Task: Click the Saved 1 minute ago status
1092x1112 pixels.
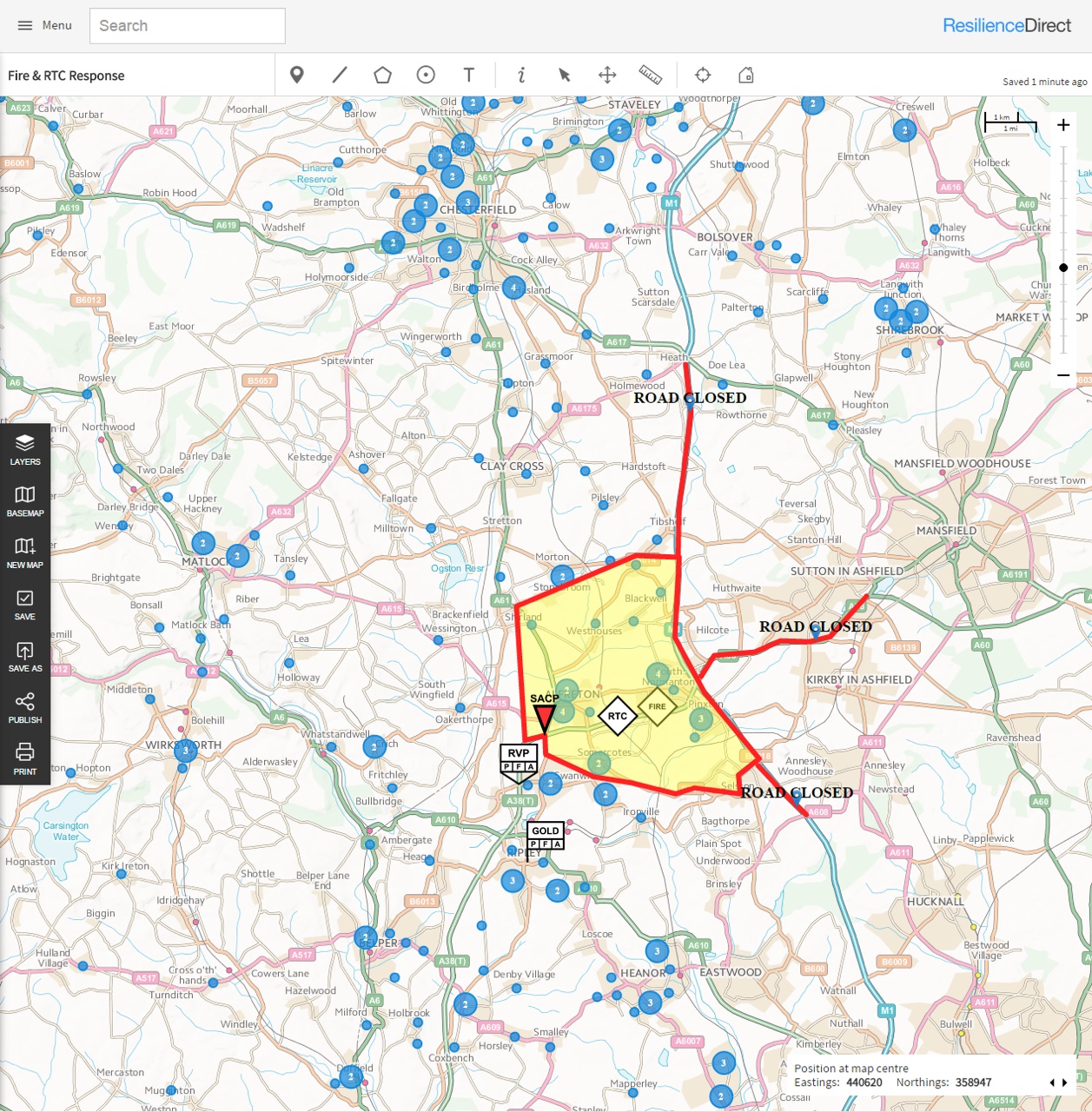Action: (x=1045, y=82)
